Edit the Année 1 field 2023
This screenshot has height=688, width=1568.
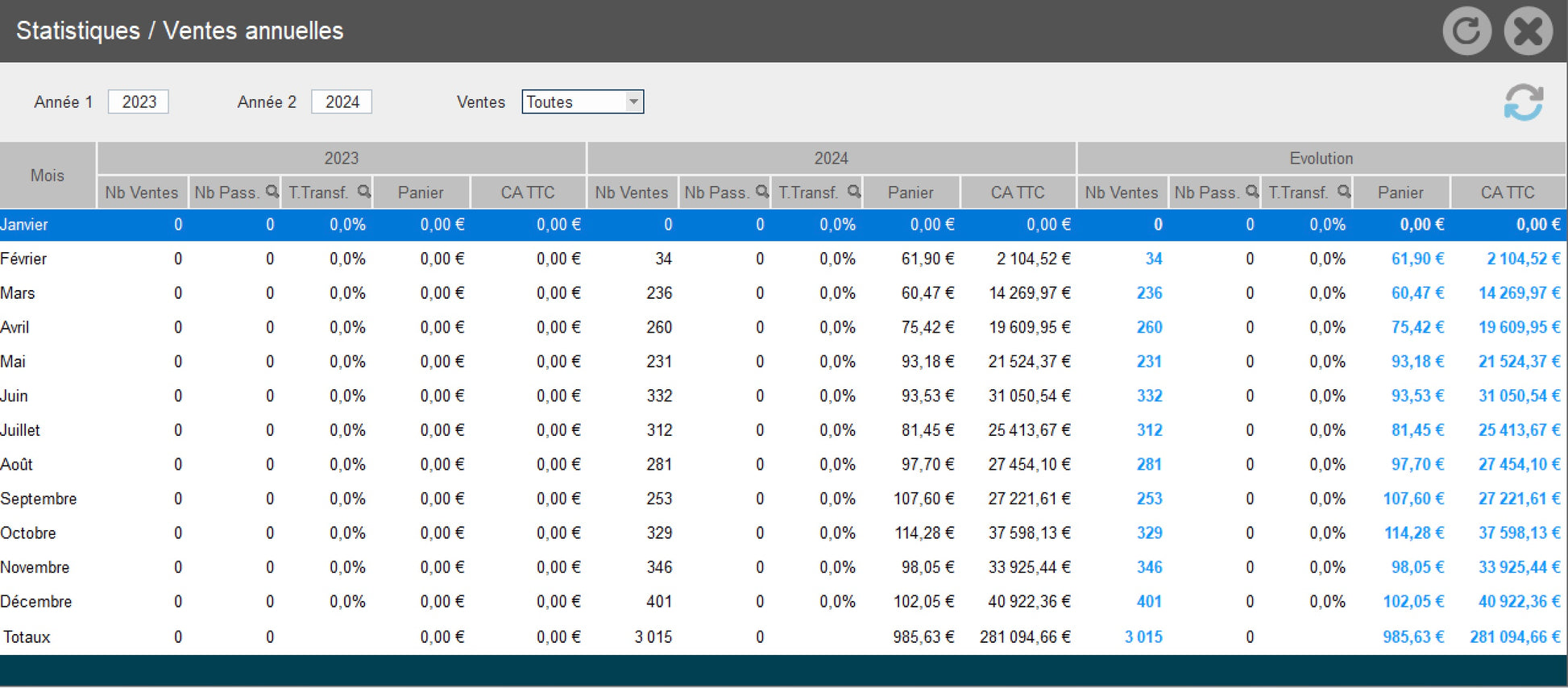(x=139, y=102)
